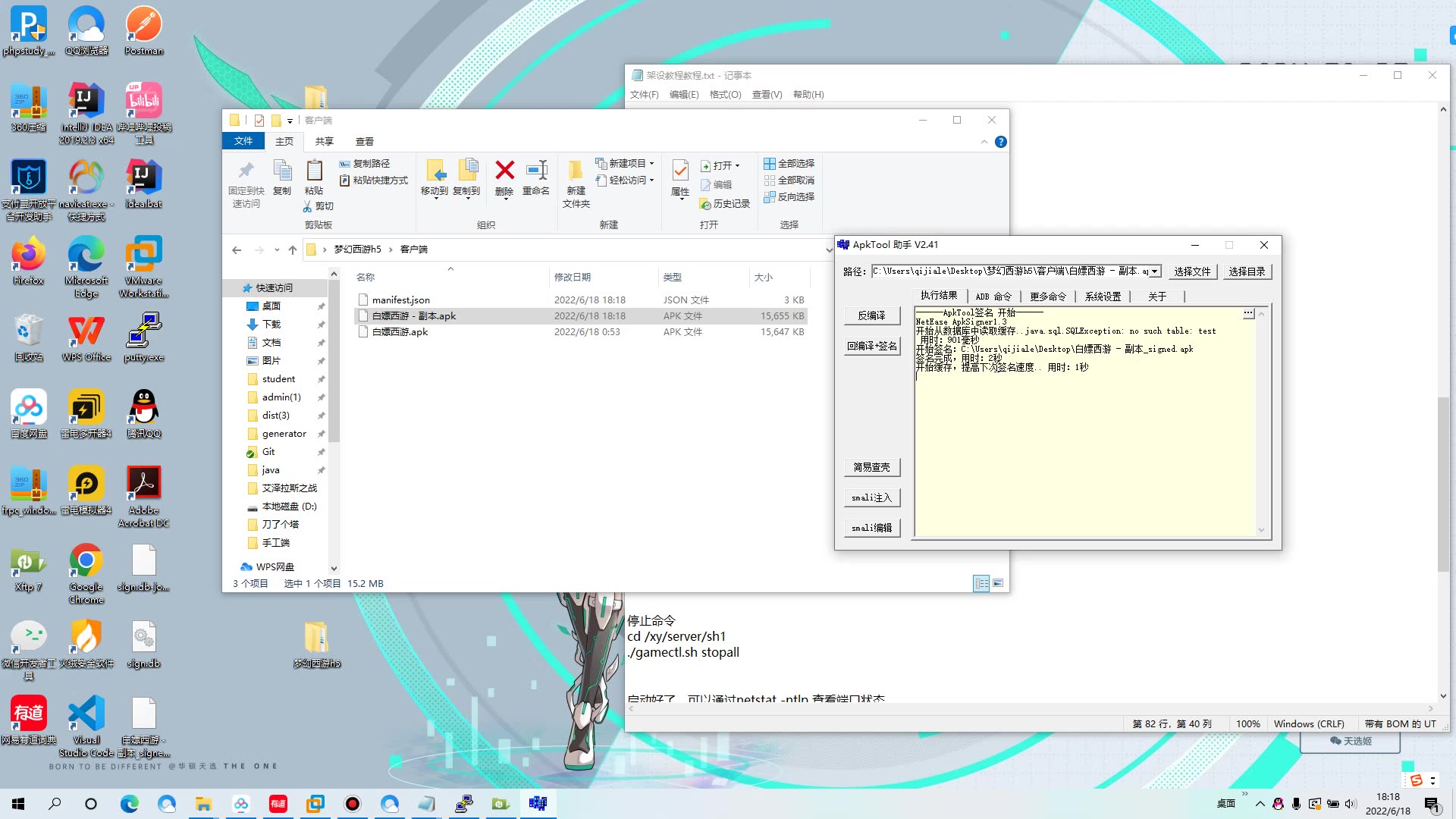Open Recycle Bin on desktop
Image resolution: width=1456 pixels, height=819 pixels.
tap(29, 337)
